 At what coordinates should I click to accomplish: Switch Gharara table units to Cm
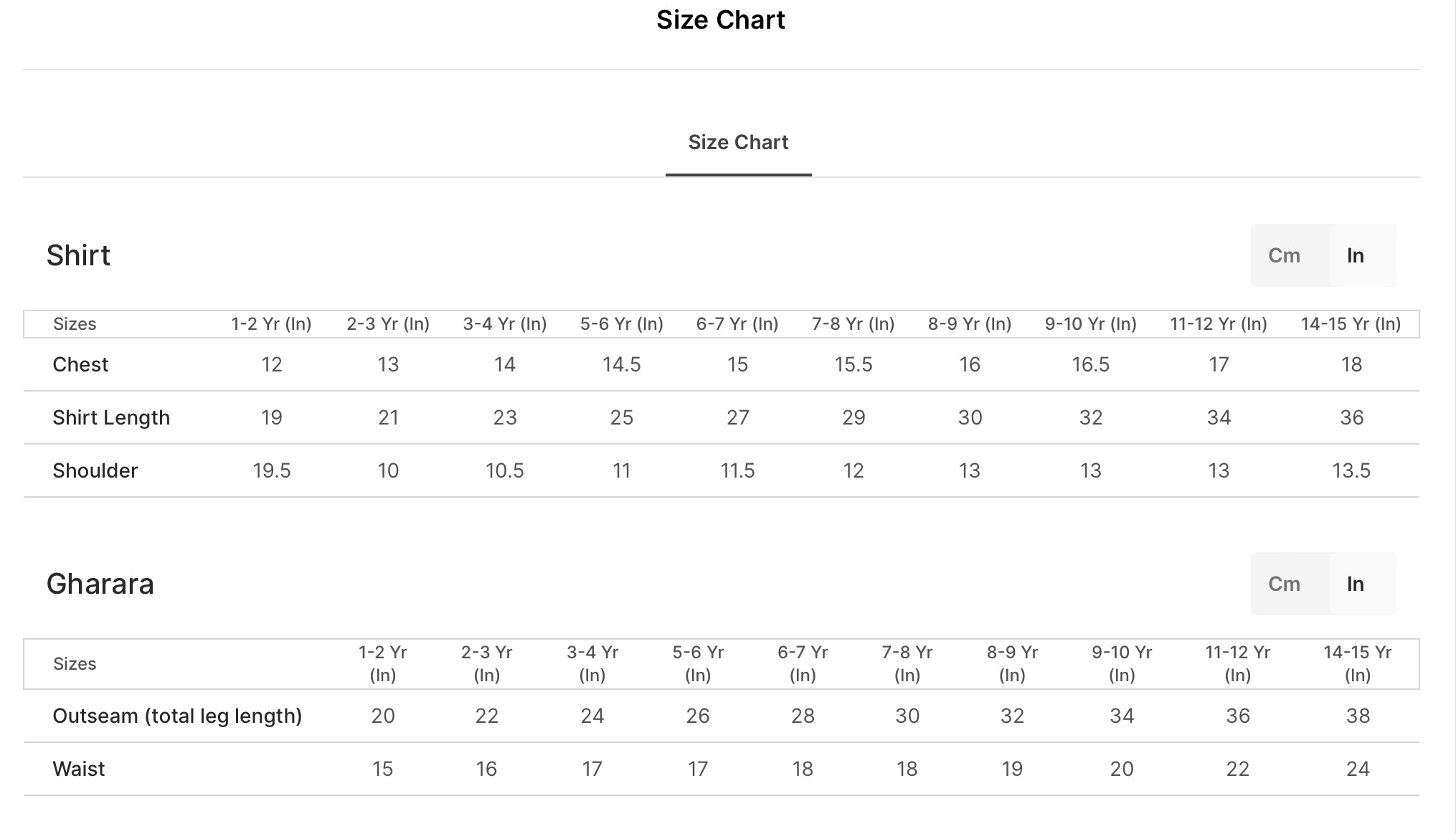[1284, 584]
